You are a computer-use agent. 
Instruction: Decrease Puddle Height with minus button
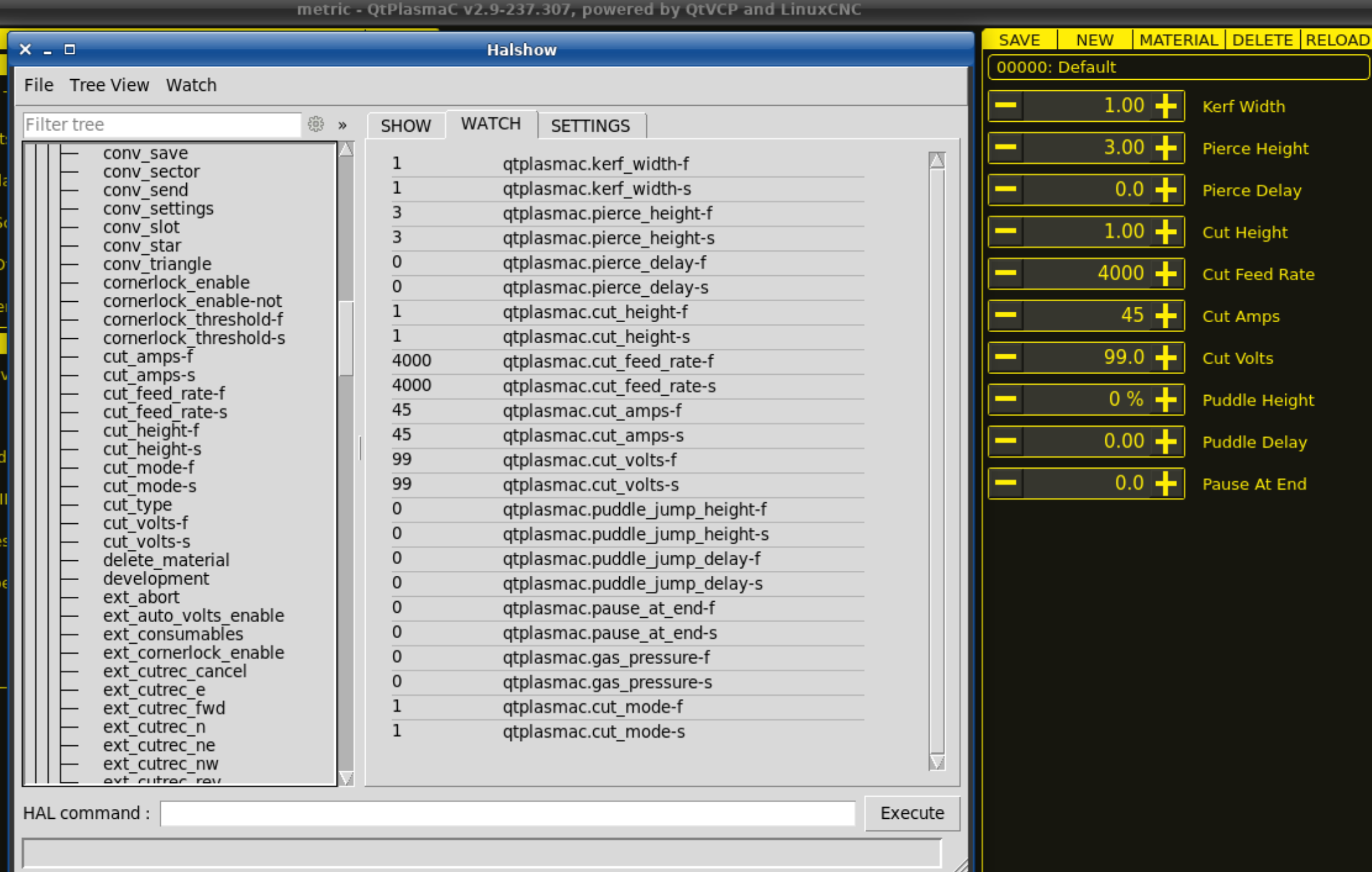1006,400
